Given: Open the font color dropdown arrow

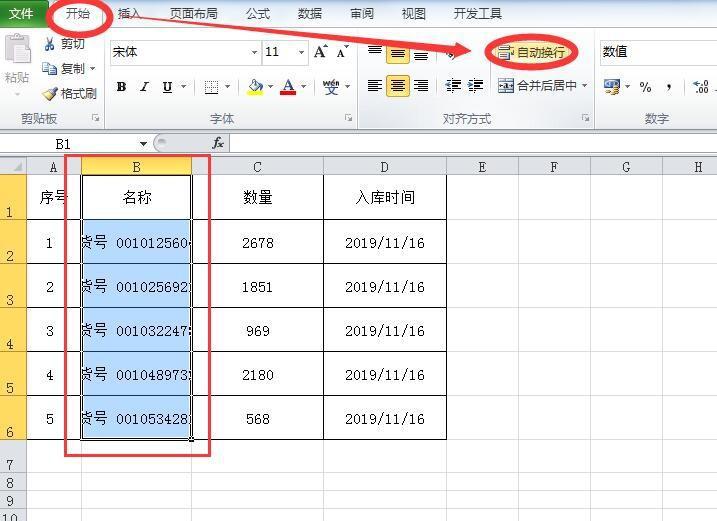Looking at the screenshot, I should pos(303,86).
